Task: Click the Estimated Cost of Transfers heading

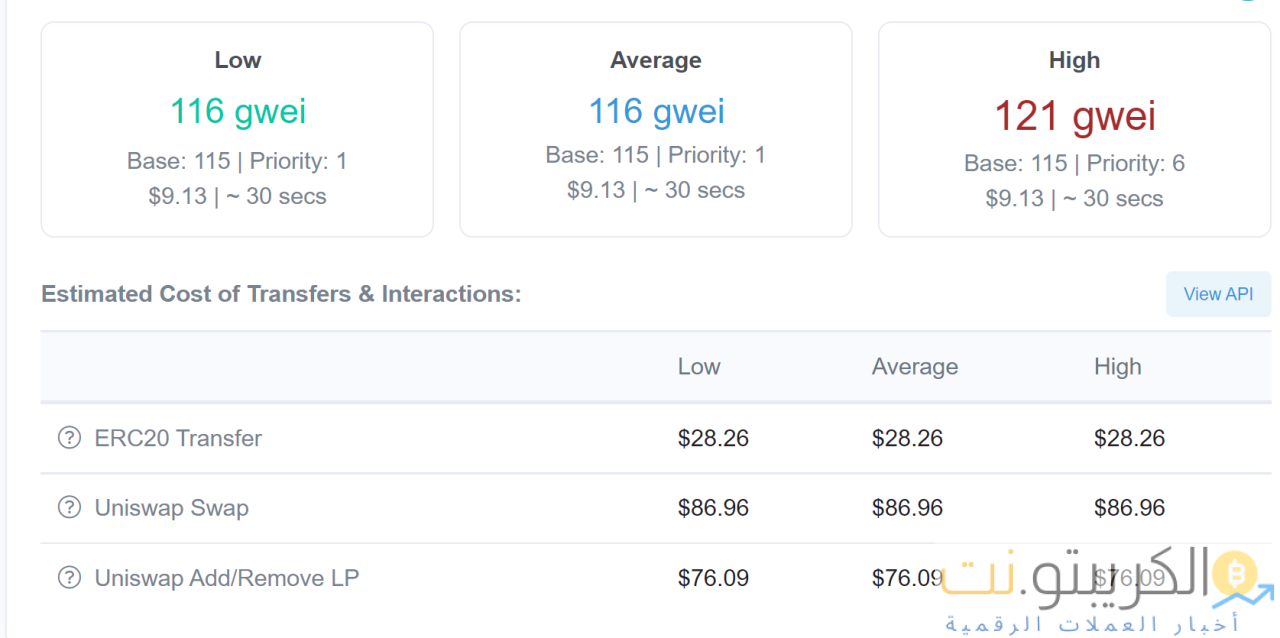Action: [281, 294]
